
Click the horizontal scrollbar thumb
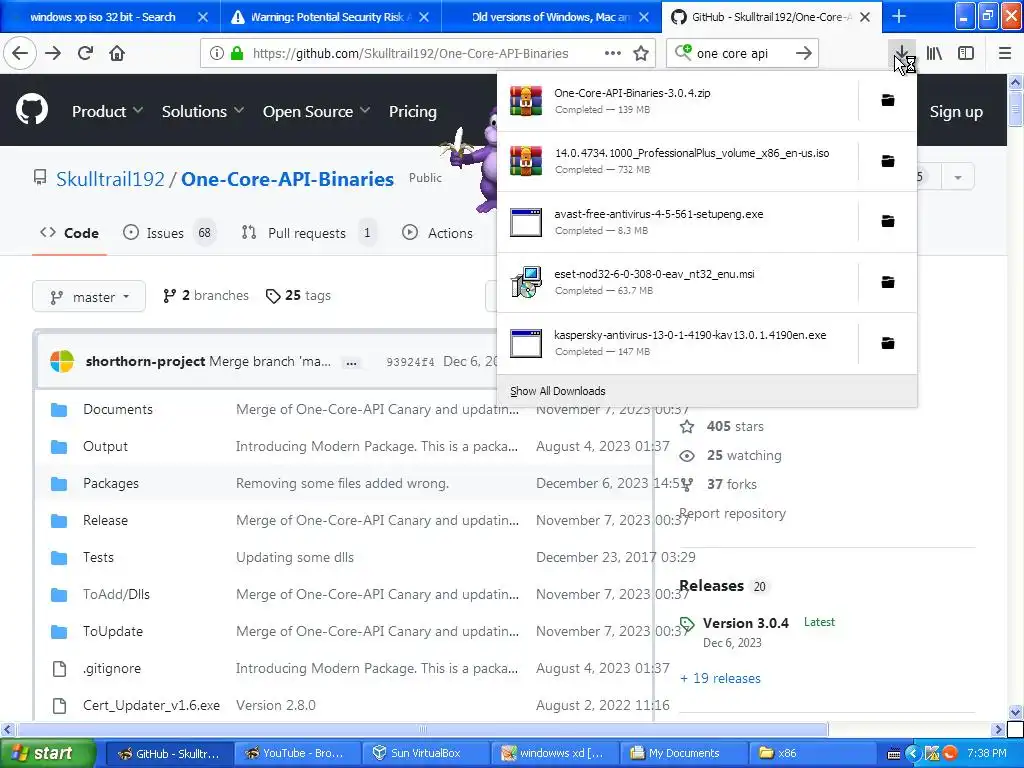click(x=423, y=729)
